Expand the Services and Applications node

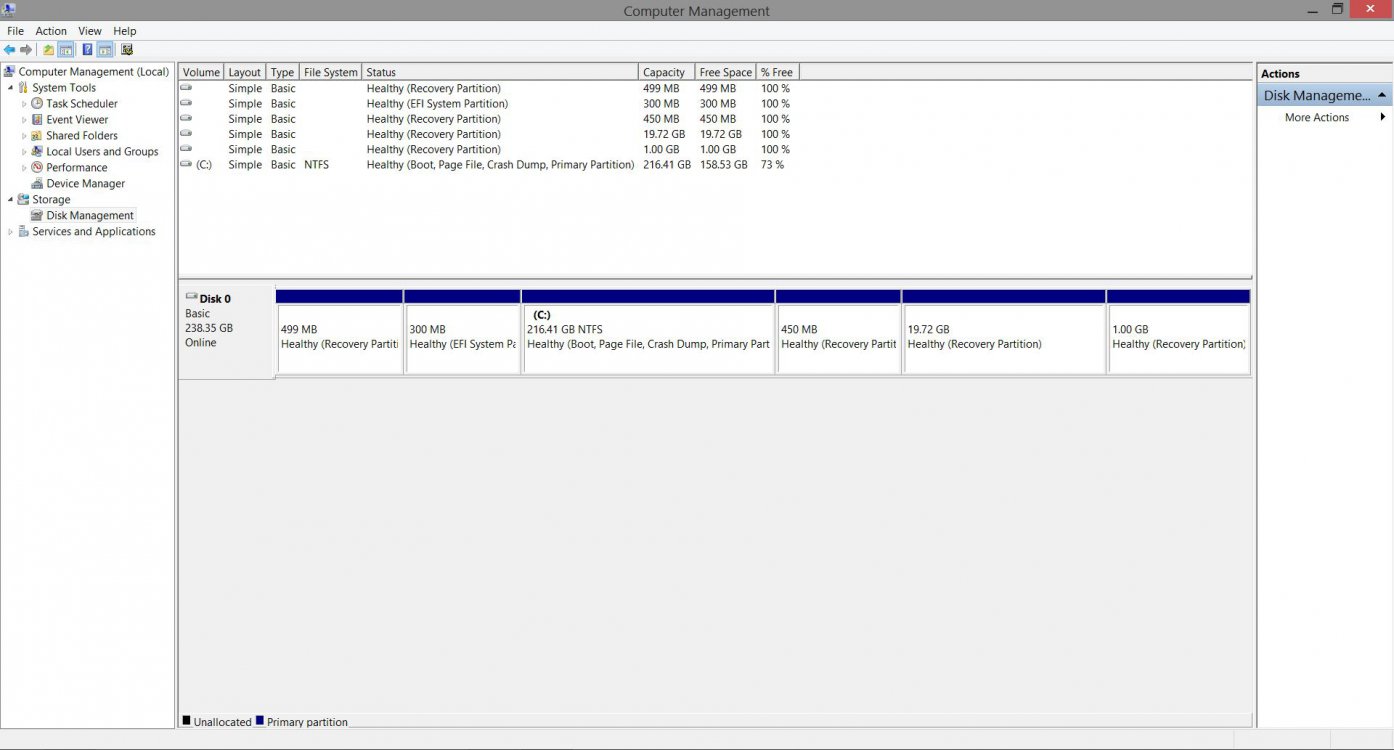pyautogui.click(x=11, y=232)
